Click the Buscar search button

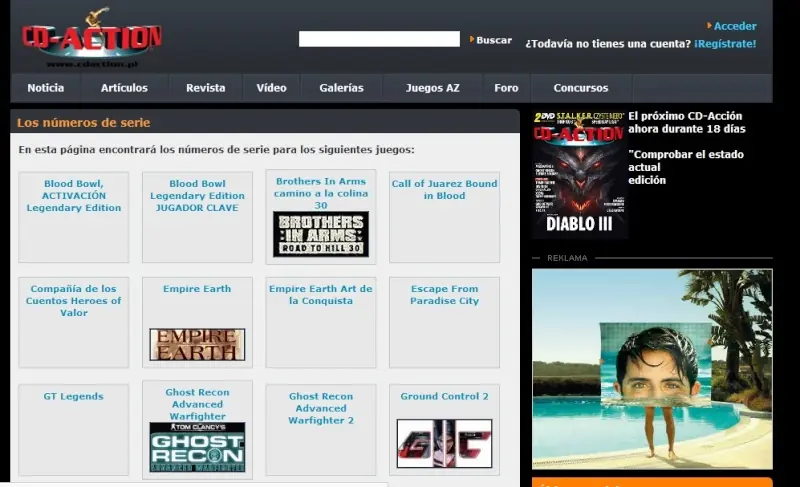(x=494, y=40)
